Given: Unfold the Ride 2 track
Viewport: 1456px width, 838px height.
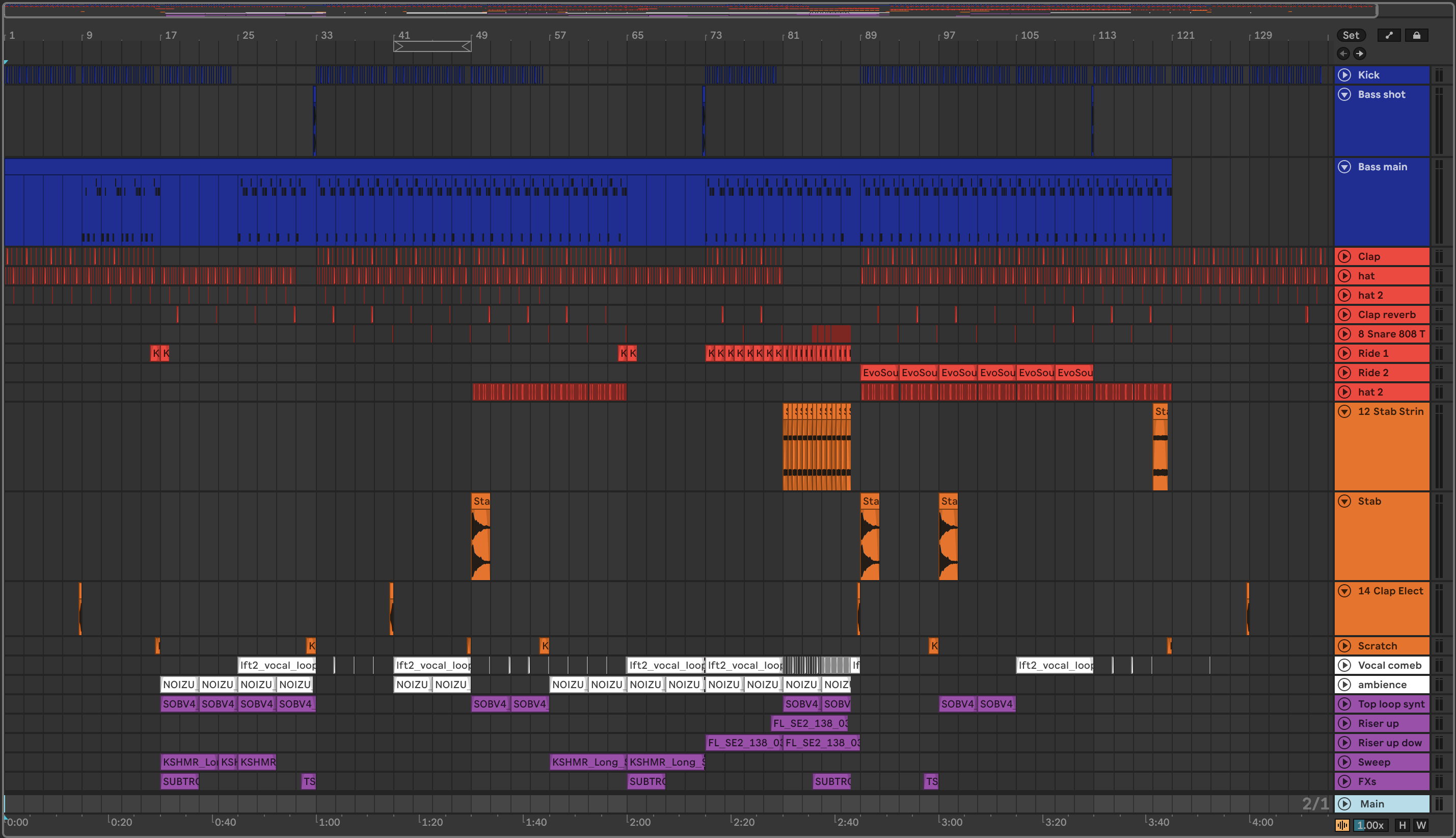Looking at the screenshot, I should coord(1344,373).
